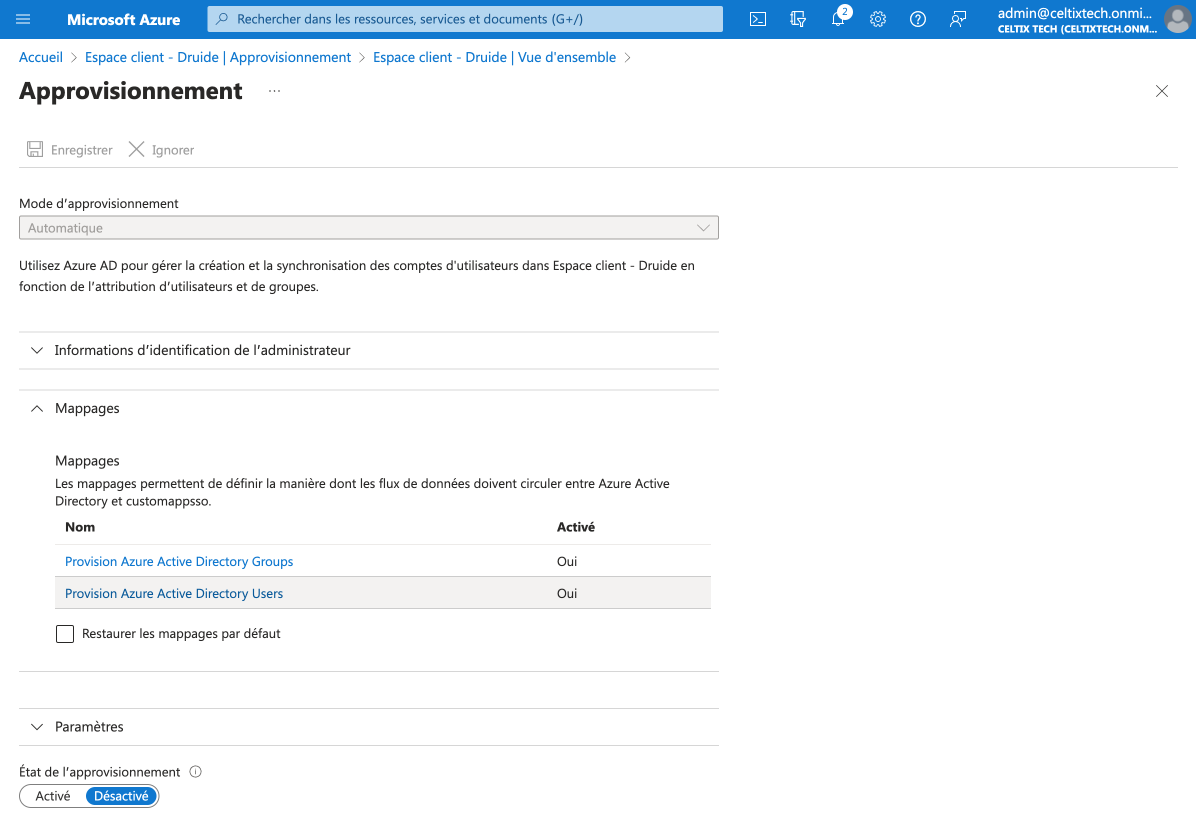Open portal settings gear
1196x836 pixels.
(878, 19)
